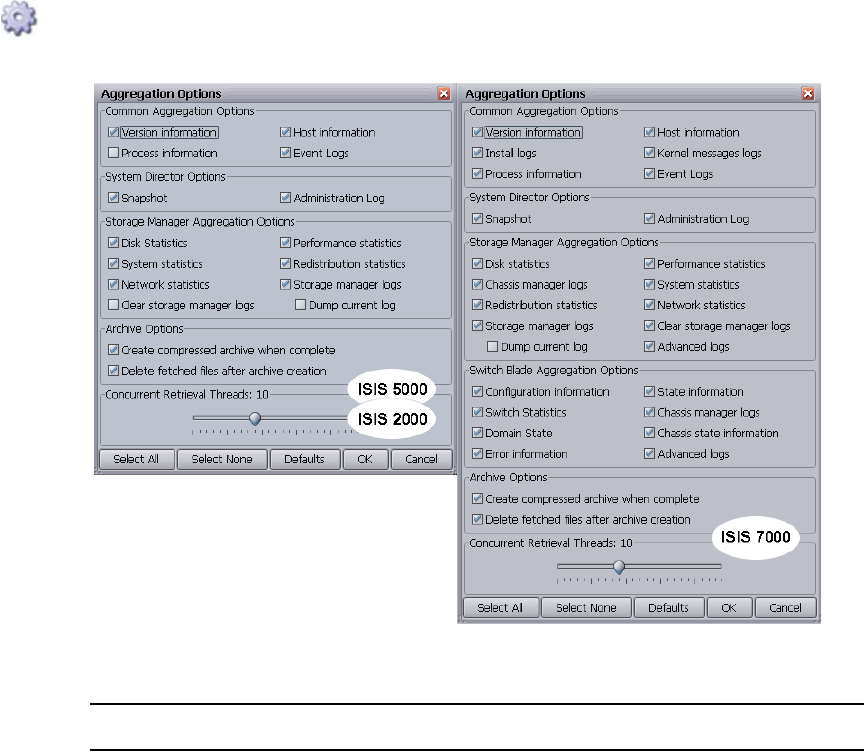The image size is (864, 751).
Task: Uncheck Clear storage manager logs in ISIS 7000 dialog
Action: tap(650, 326)
